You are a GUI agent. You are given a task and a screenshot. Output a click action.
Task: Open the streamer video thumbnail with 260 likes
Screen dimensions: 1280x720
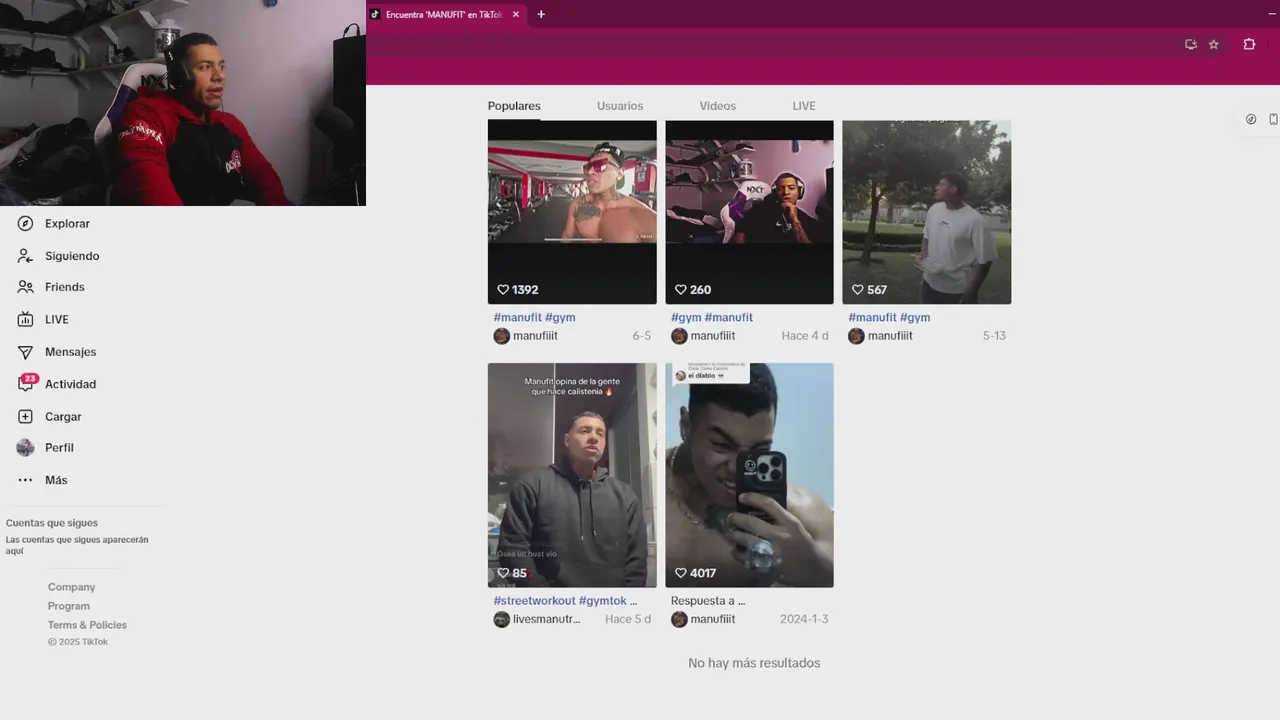click(749, 212)
